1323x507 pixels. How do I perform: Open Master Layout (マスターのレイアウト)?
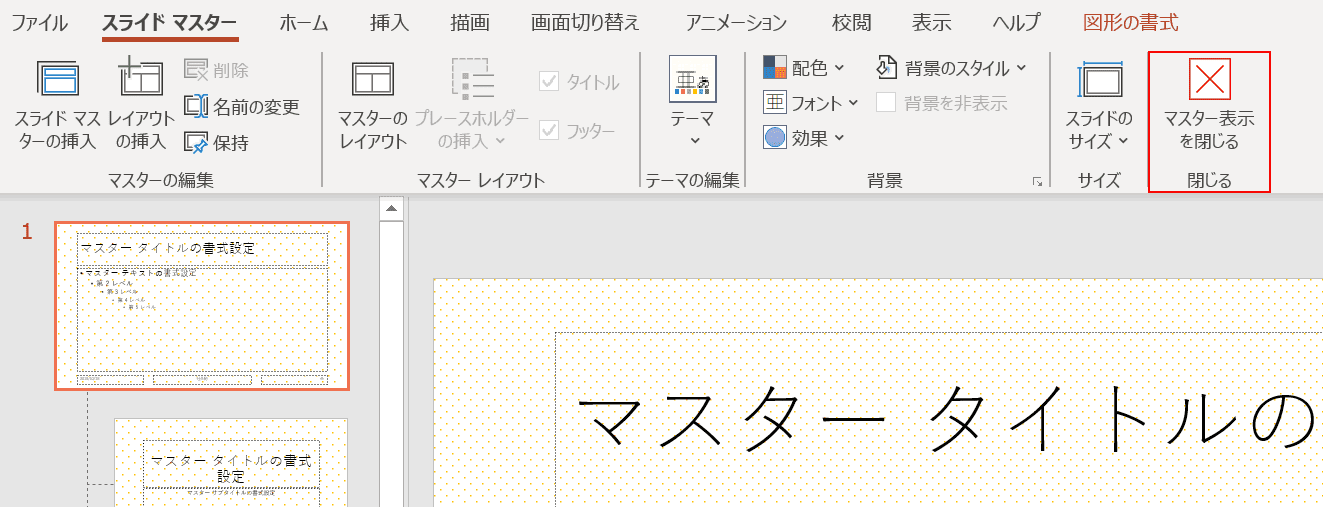click(373, 104)
